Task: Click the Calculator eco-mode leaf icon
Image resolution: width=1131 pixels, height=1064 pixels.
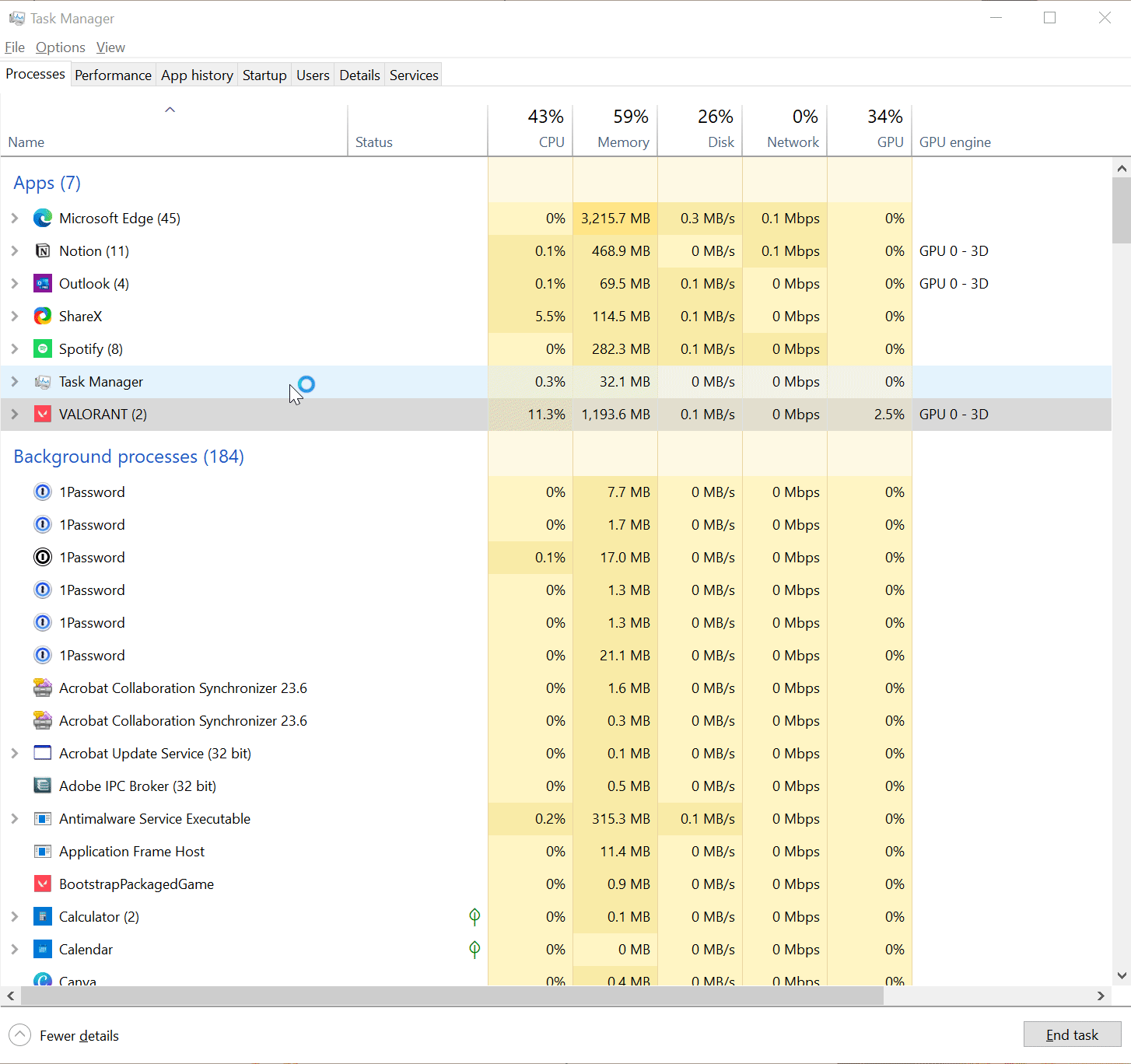Action: (x=474, y=917)
